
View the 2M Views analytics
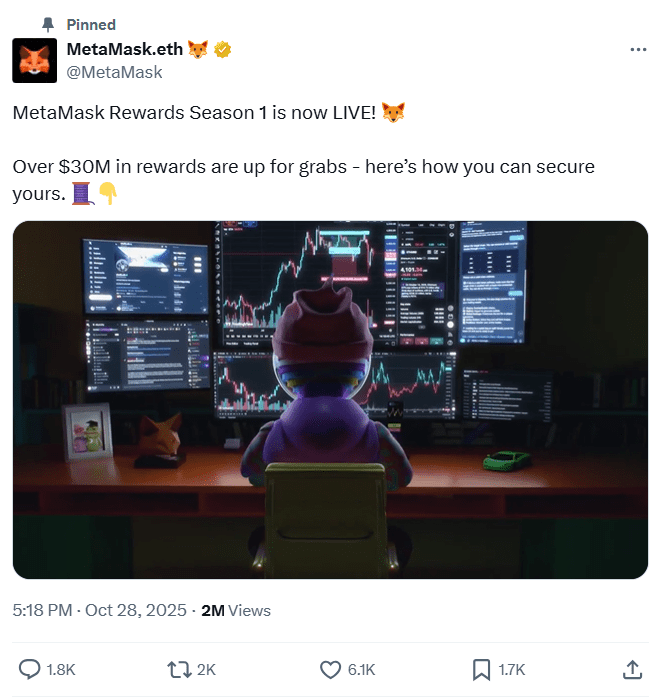(x=236, y=610)
